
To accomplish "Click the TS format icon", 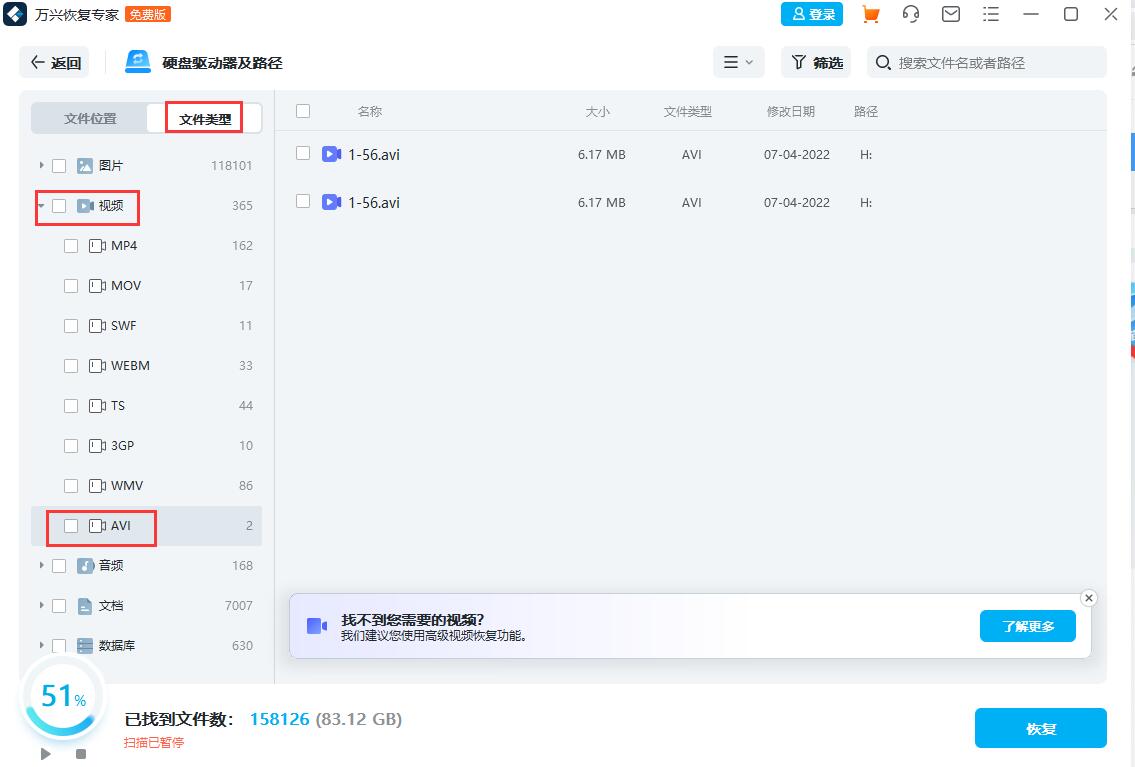I will coord(97,406).
